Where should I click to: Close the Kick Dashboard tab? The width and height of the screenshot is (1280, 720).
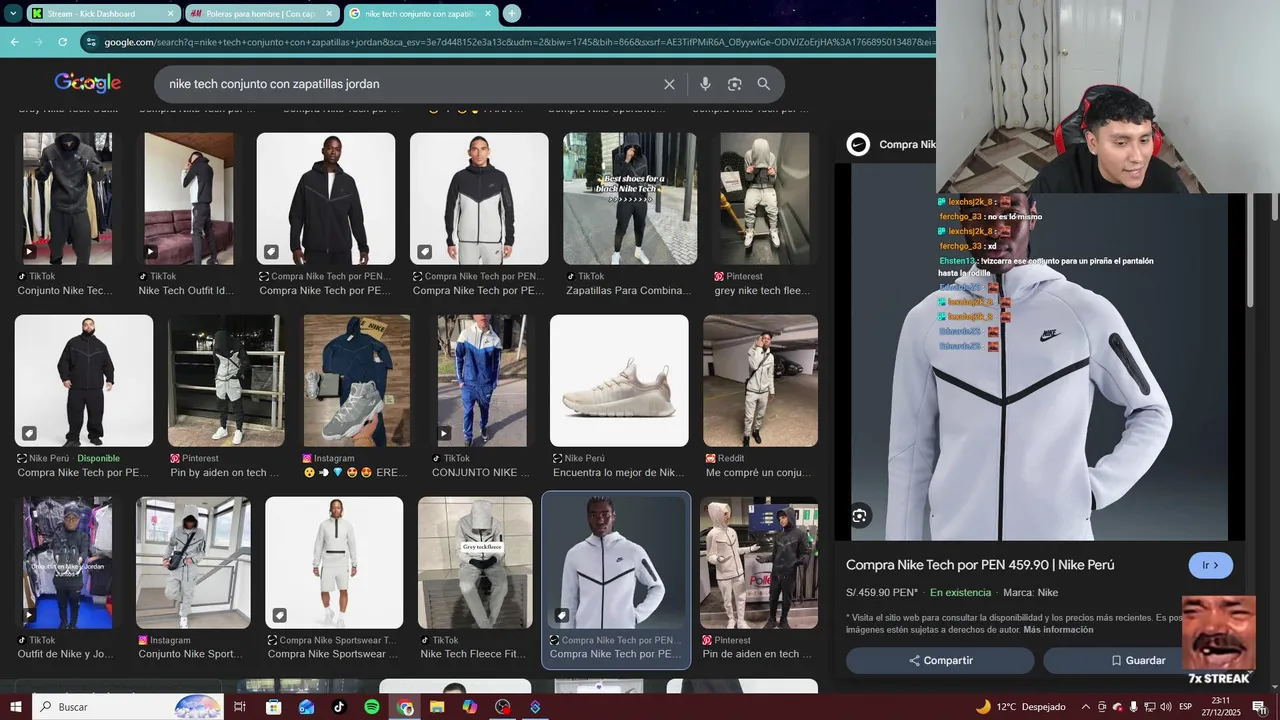(x=170, y=14)
